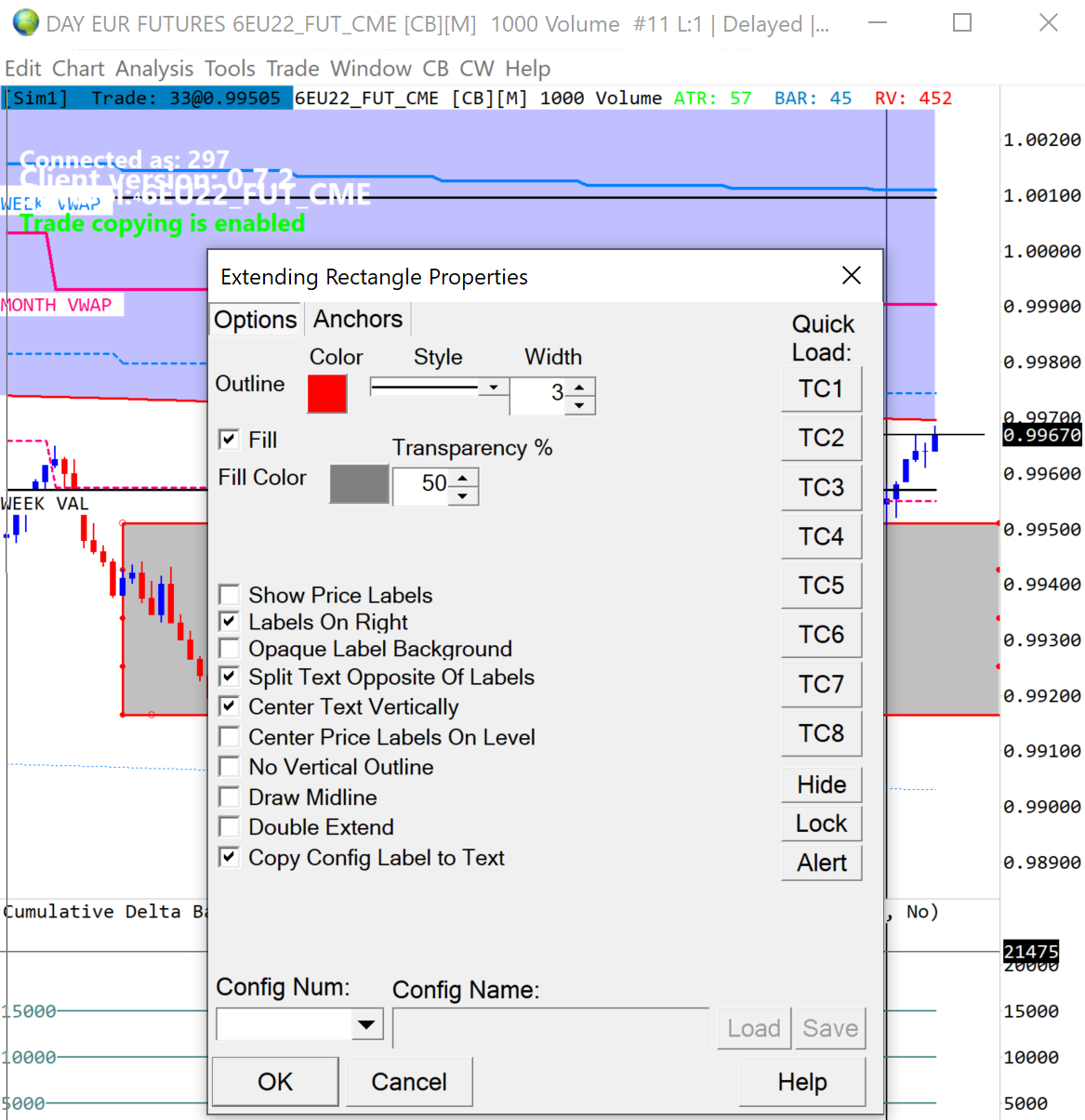The width and height of the screenshot is (1085, 1120).
Task: Click the Alert button
Action: [822, 863]
